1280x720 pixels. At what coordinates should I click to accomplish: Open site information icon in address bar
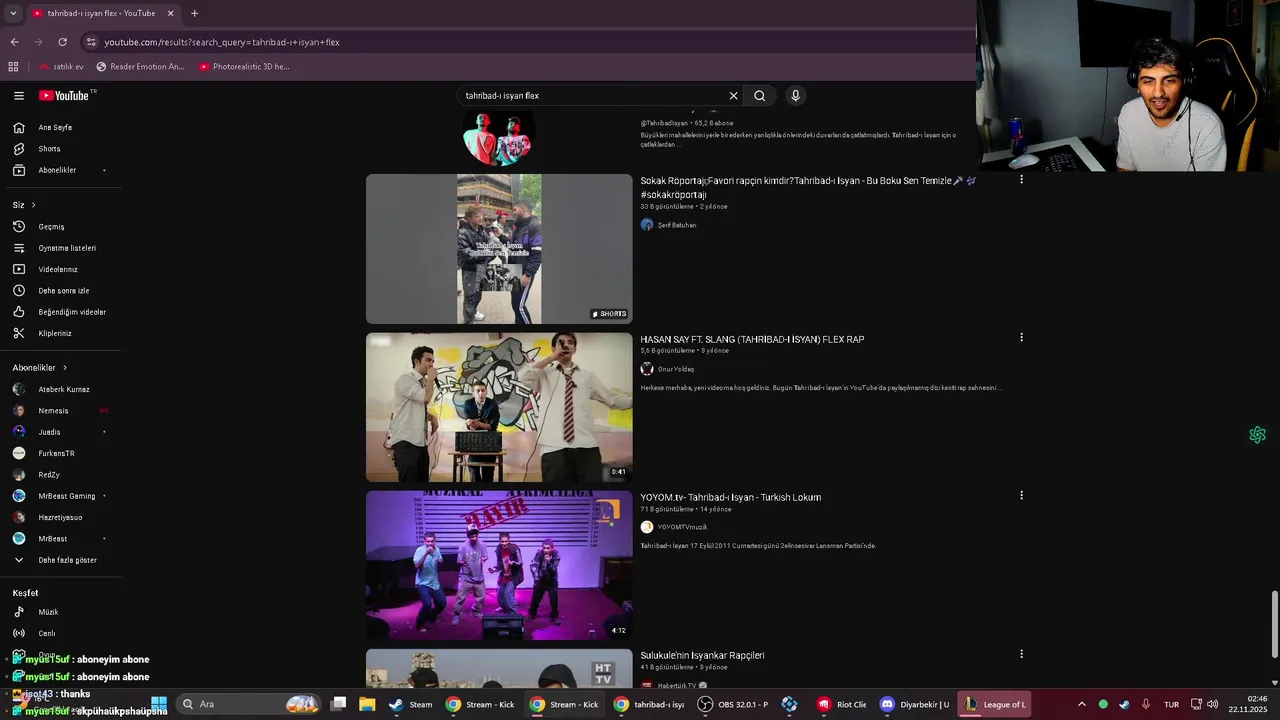point(91,42)
